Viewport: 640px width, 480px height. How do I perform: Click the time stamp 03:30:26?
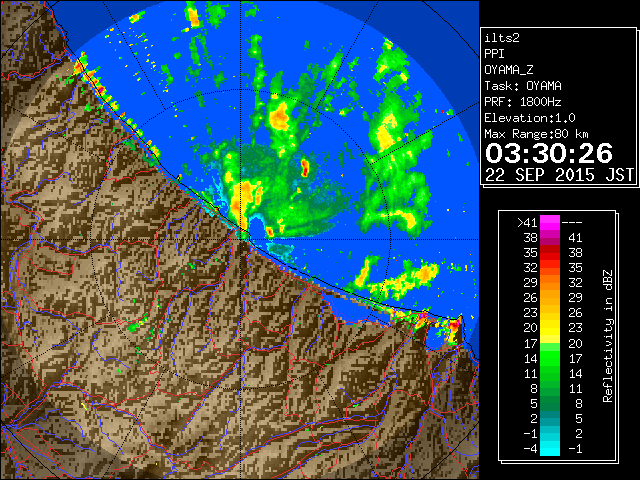[549, 153]
